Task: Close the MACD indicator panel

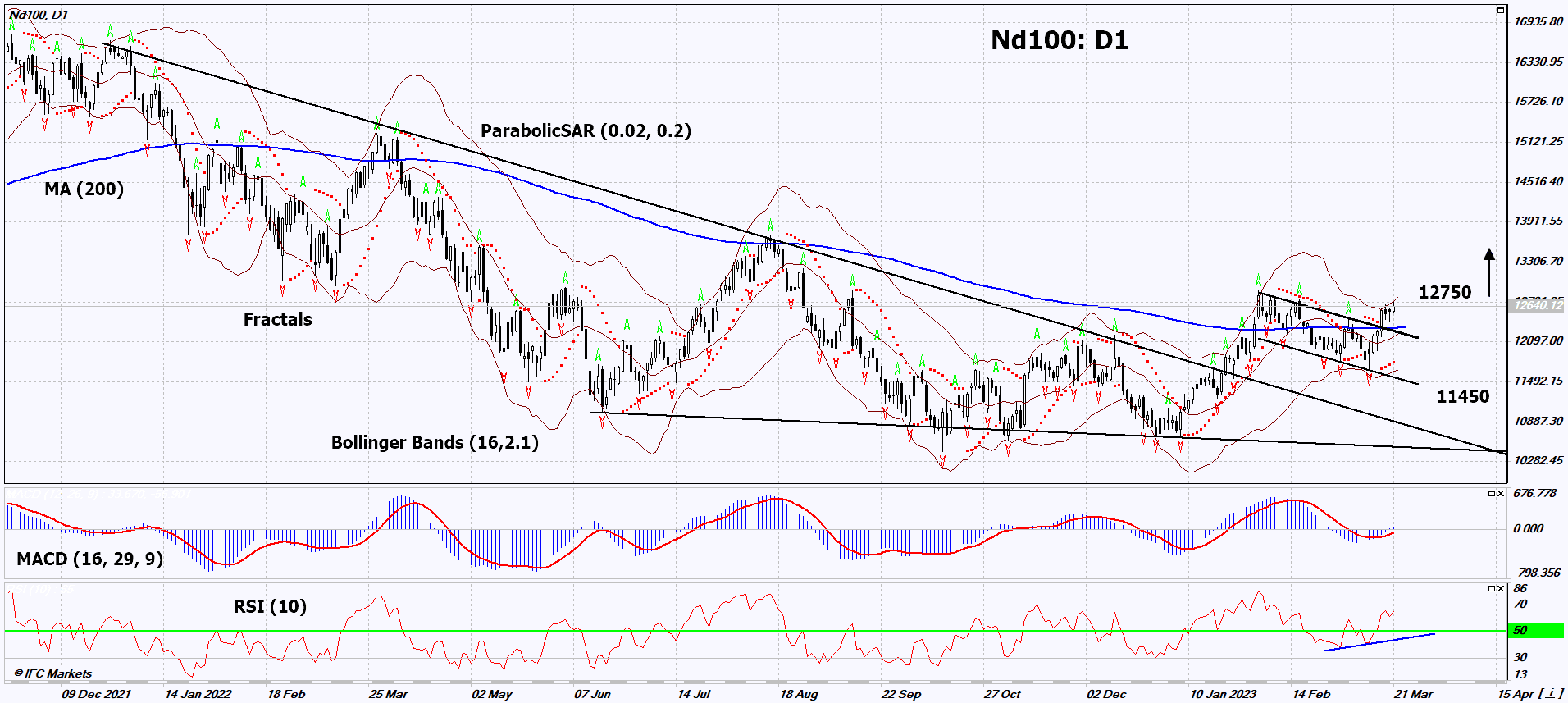Action: (x=1501, y=494)
